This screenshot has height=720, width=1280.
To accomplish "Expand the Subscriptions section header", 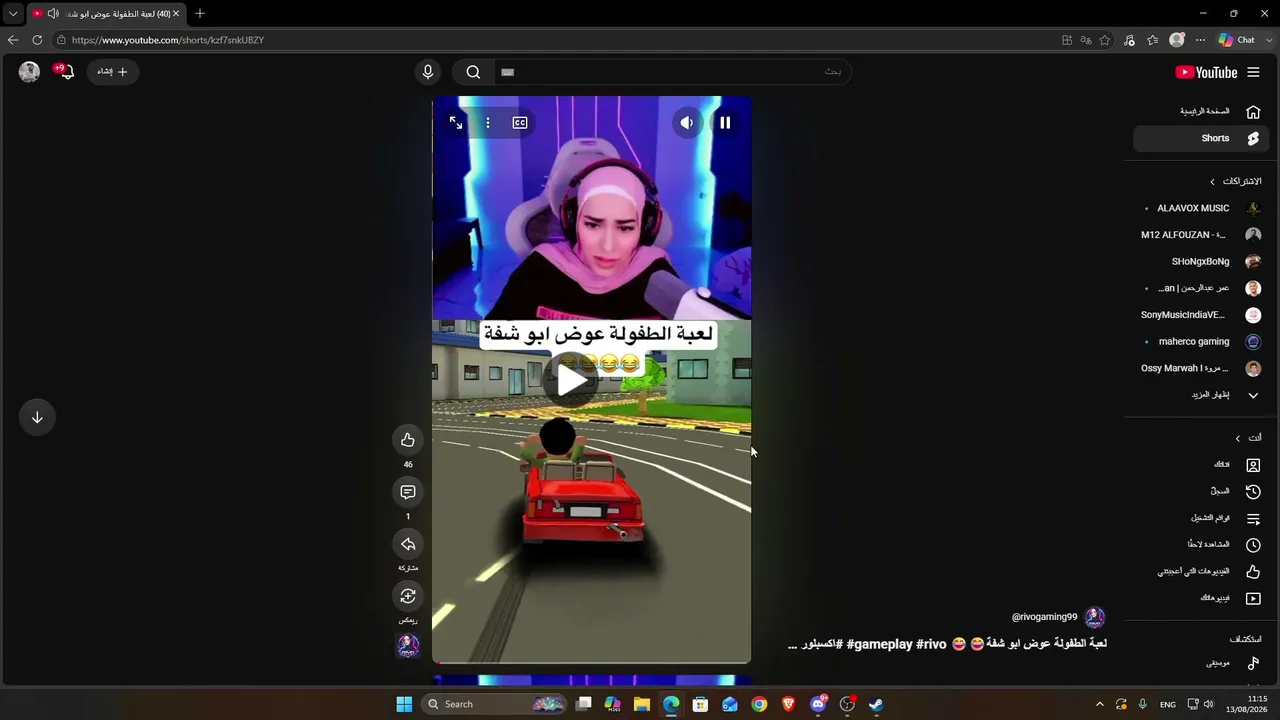I will [x=1236, y=182].
